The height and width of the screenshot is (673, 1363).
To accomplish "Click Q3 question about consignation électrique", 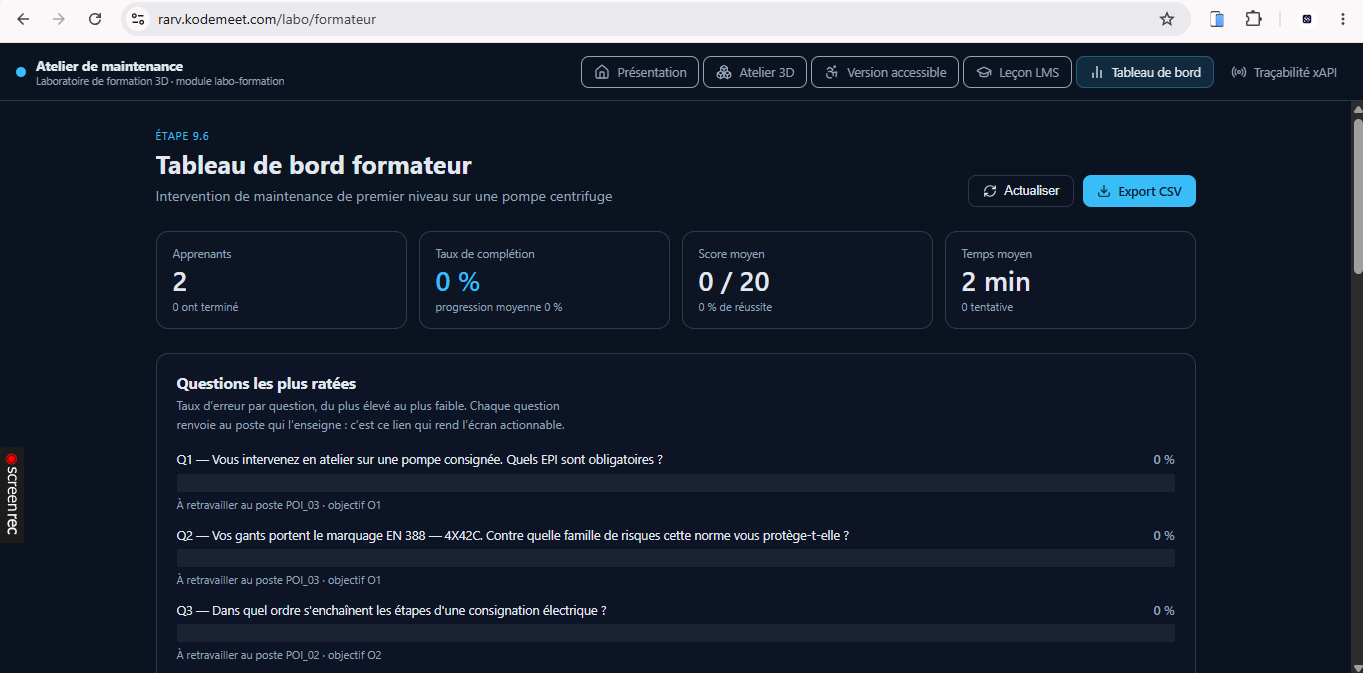I will click(x=391, y=611).
